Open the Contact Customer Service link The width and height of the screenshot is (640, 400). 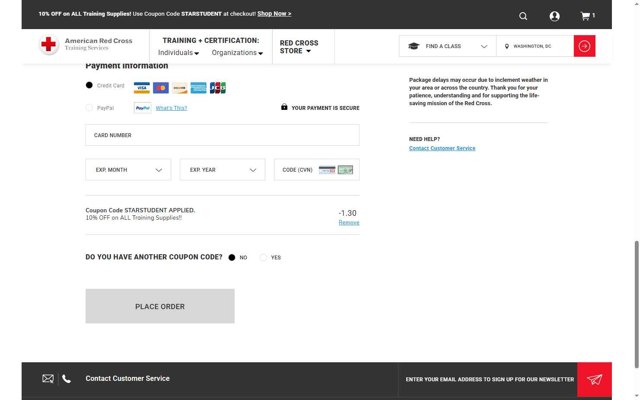(x=442, y=148)
